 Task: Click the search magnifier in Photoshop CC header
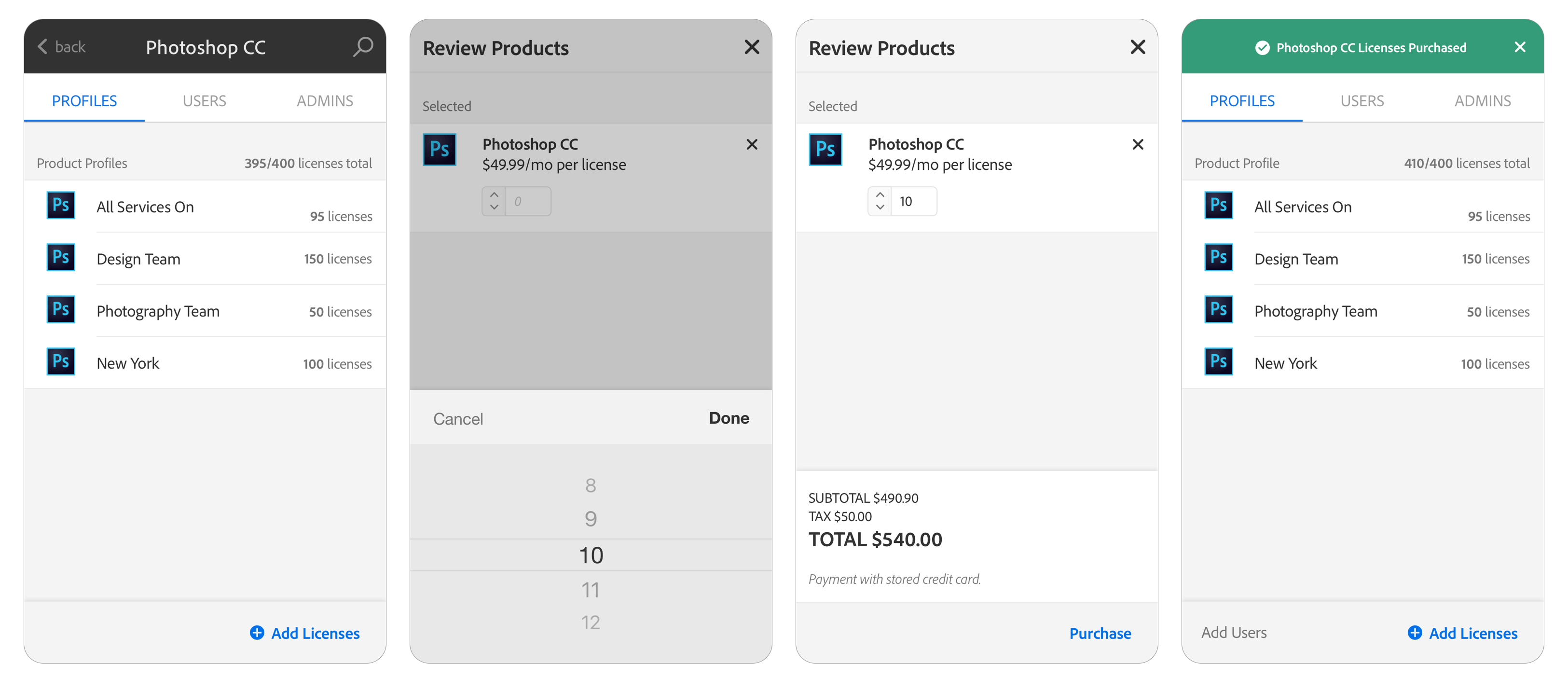pos(363,47)
